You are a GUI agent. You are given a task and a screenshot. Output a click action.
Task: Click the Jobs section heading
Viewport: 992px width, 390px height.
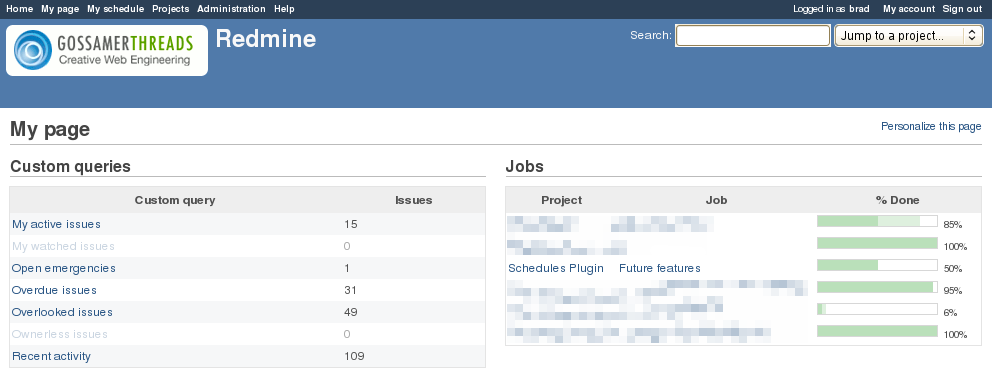[524, 167]
